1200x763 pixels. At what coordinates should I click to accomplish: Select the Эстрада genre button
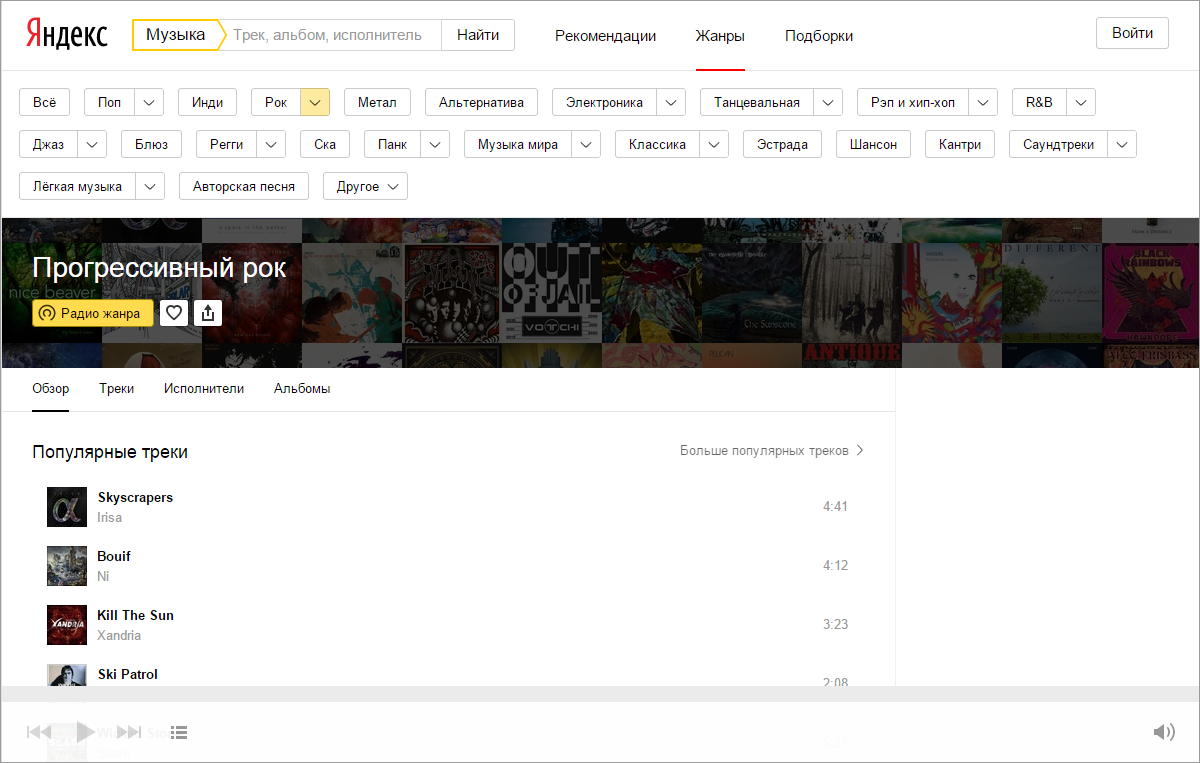[x=782, y=144]
